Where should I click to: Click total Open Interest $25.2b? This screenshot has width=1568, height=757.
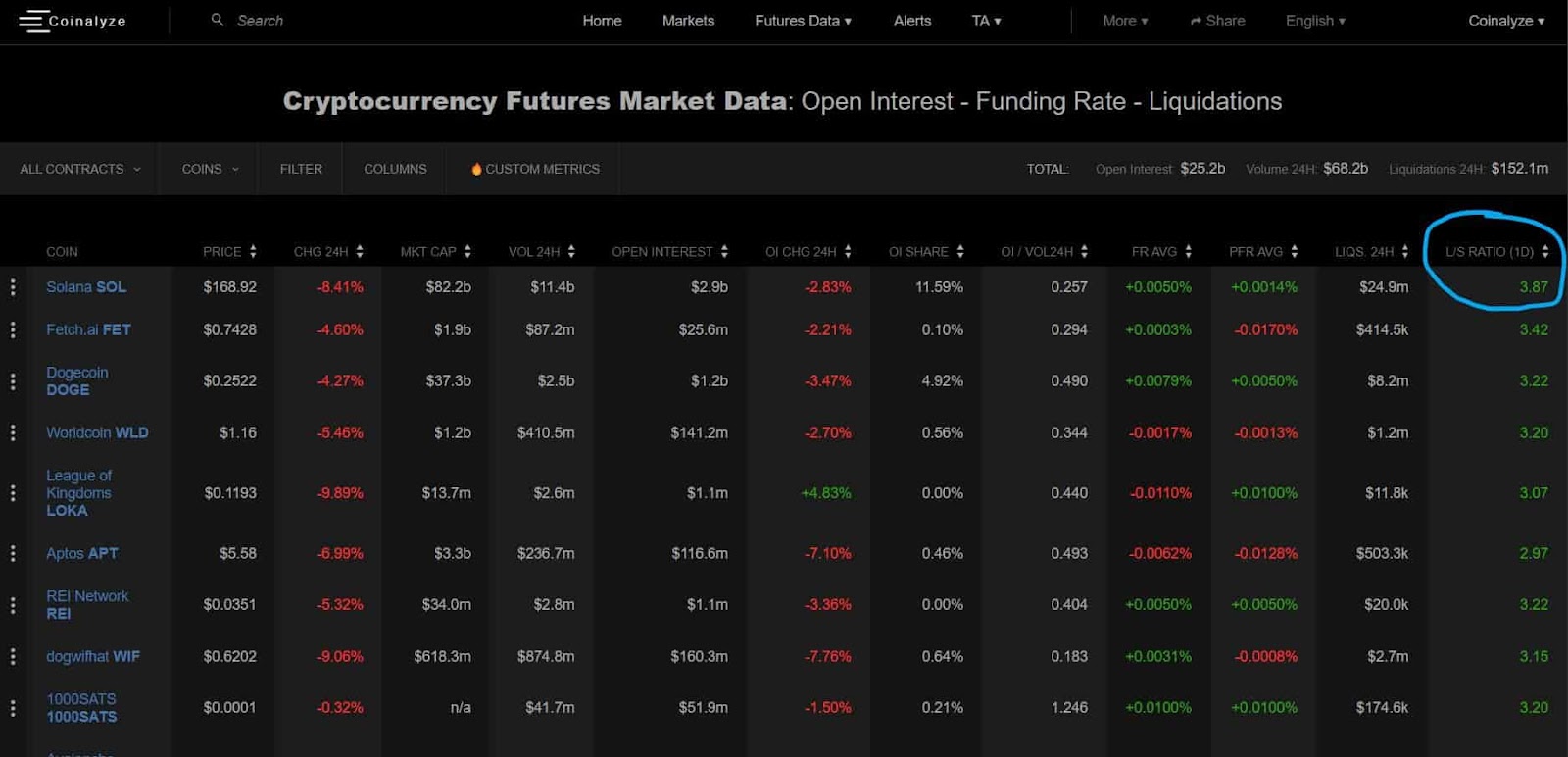pos(1202,169)
